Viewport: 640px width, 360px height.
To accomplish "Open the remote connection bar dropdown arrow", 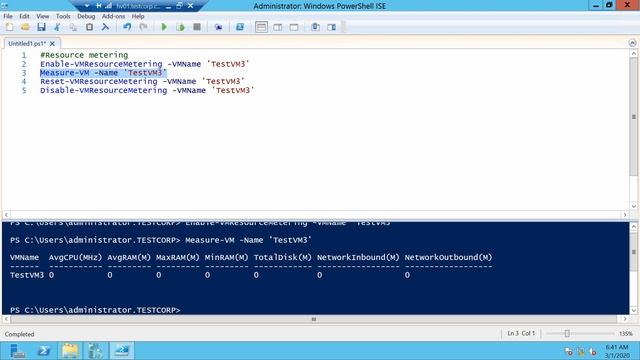I will tap(87, 6).
